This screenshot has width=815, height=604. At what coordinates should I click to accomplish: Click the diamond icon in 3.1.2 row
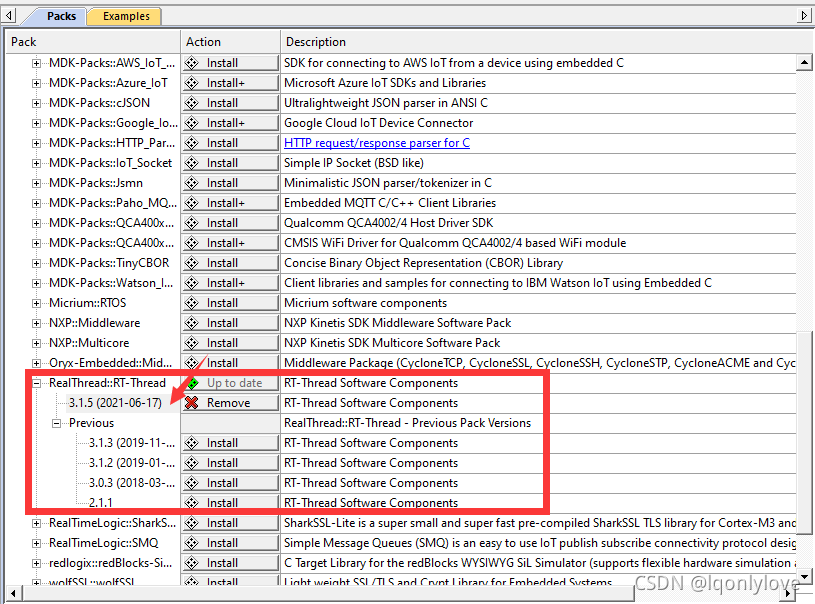click(x=192, y=463)
